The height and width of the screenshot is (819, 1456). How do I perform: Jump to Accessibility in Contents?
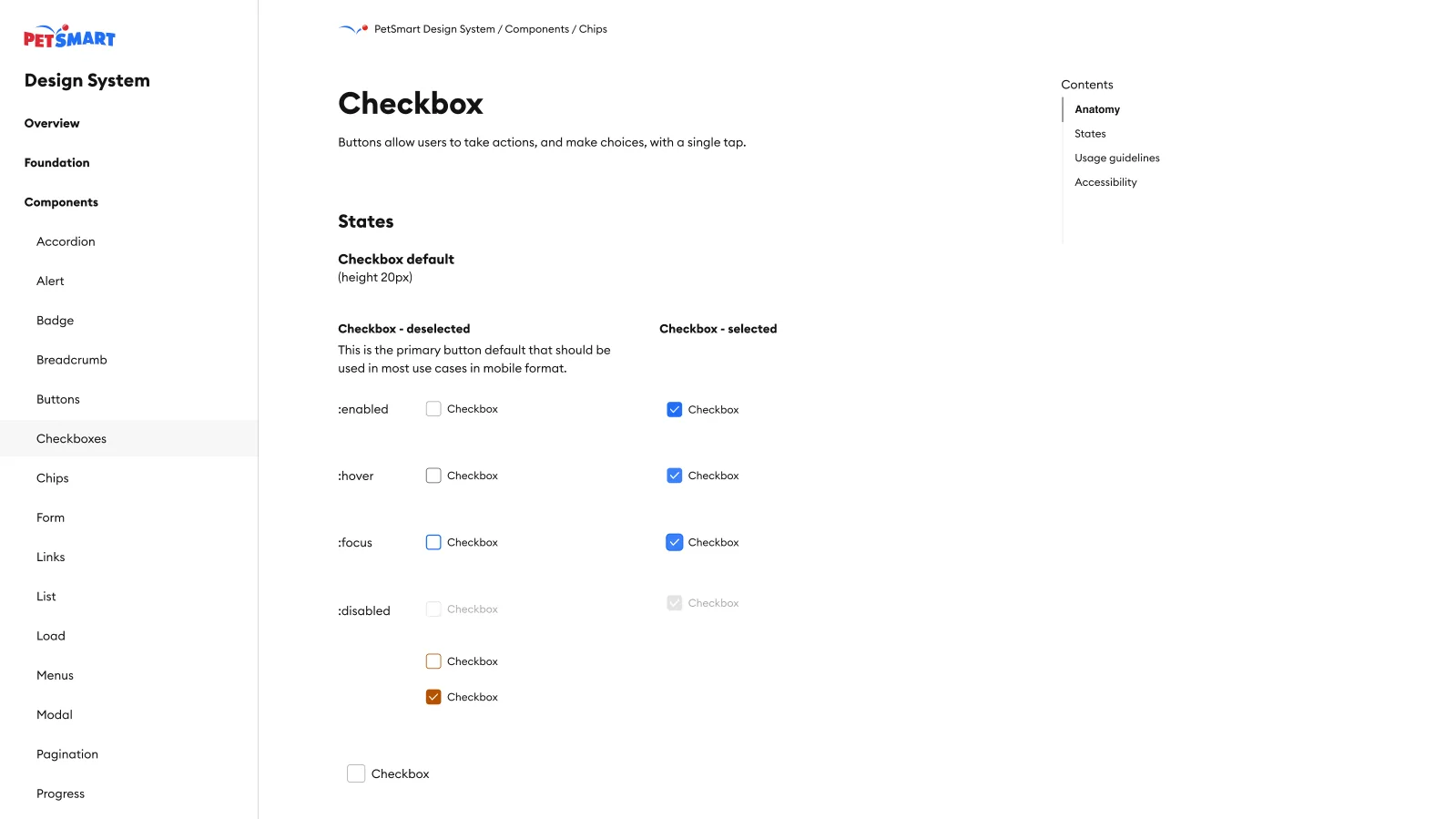(1105, 182)
